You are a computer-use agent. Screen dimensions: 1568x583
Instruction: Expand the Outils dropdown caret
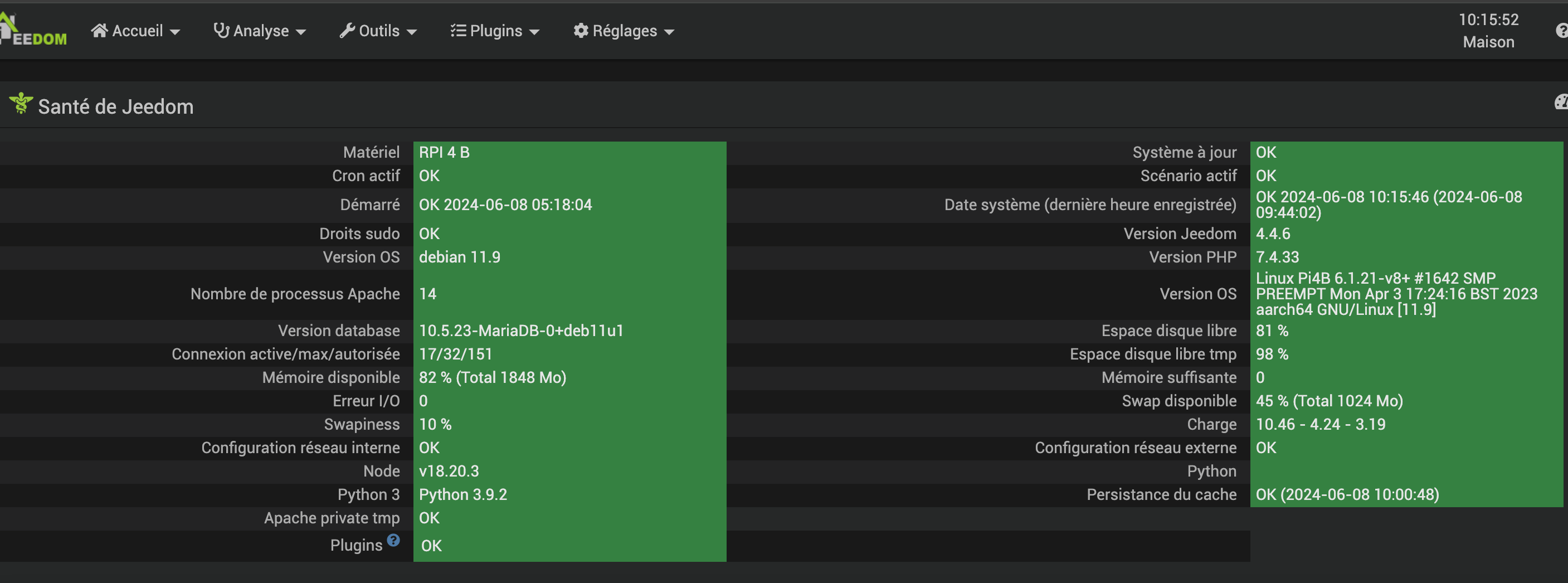point(412,32)
